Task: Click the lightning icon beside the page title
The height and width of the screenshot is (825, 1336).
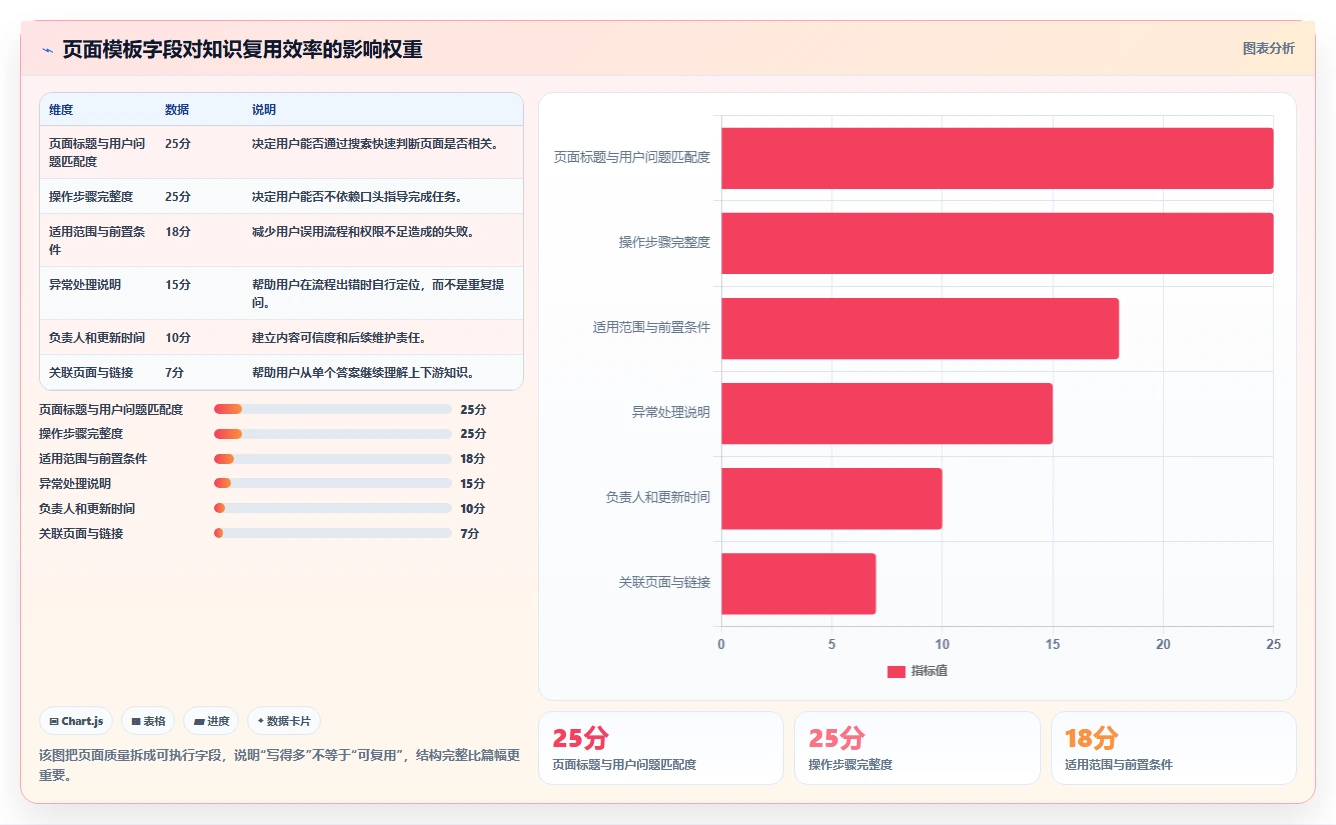Action: pyautogui.click(x=48, y=50)
